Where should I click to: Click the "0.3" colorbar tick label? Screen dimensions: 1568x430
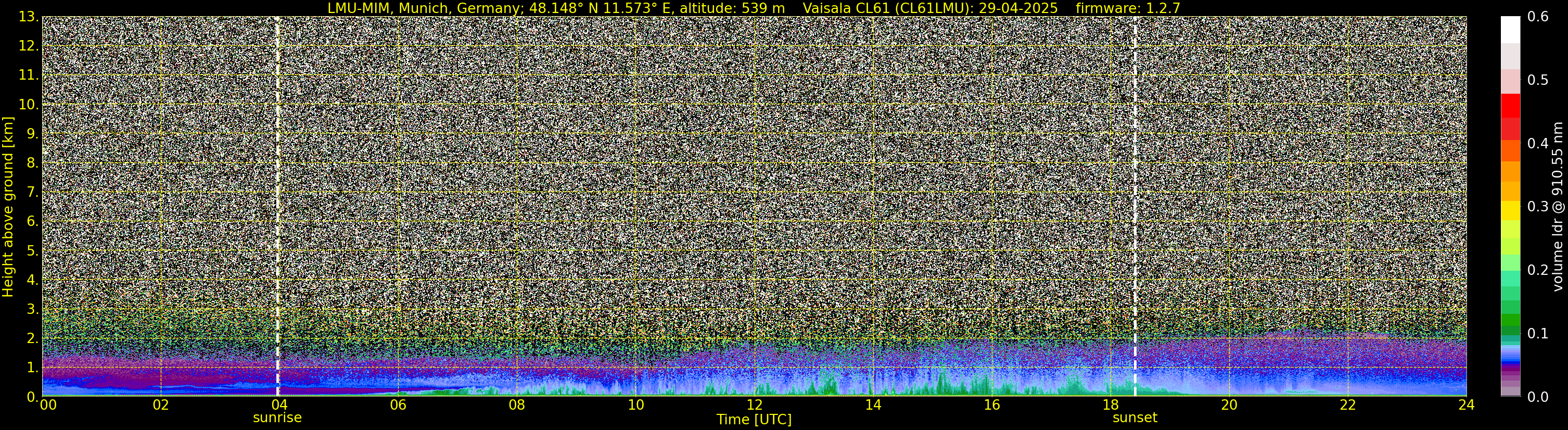1538,207
